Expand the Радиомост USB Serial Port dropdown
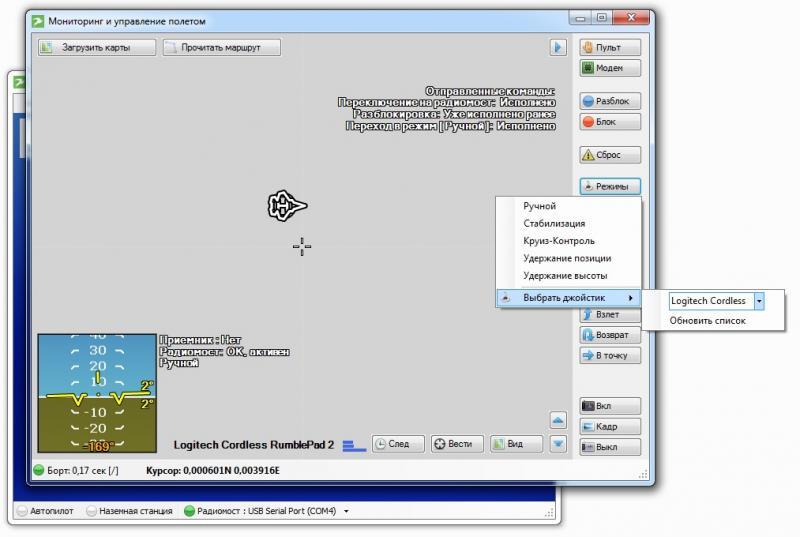800x537 pixels. coord(346,511)
